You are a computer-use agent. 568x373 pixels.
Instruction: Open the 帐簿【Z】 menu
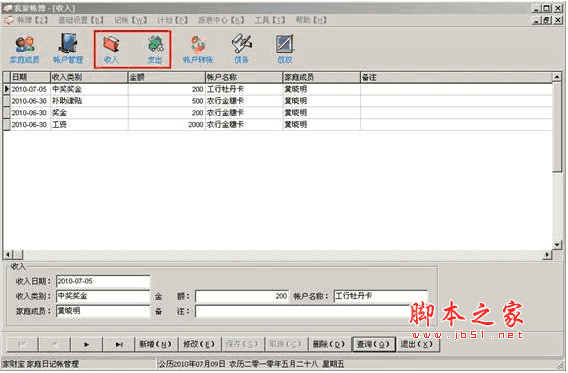pos(32,20)
